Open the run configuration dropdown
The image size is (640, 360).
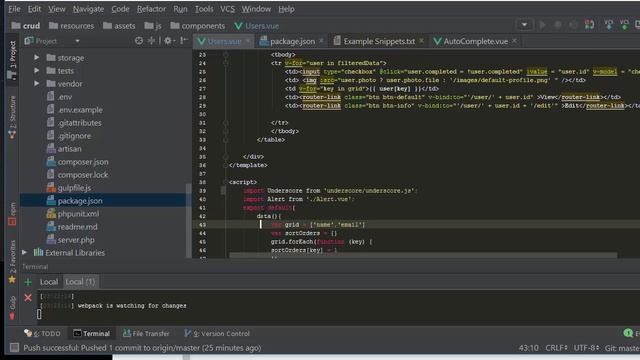click(524, 25)
